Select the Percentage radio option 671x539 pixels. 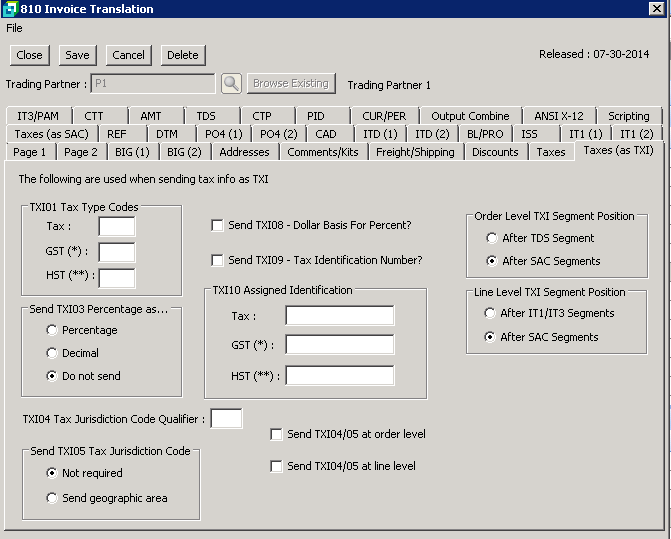(52, 330)
